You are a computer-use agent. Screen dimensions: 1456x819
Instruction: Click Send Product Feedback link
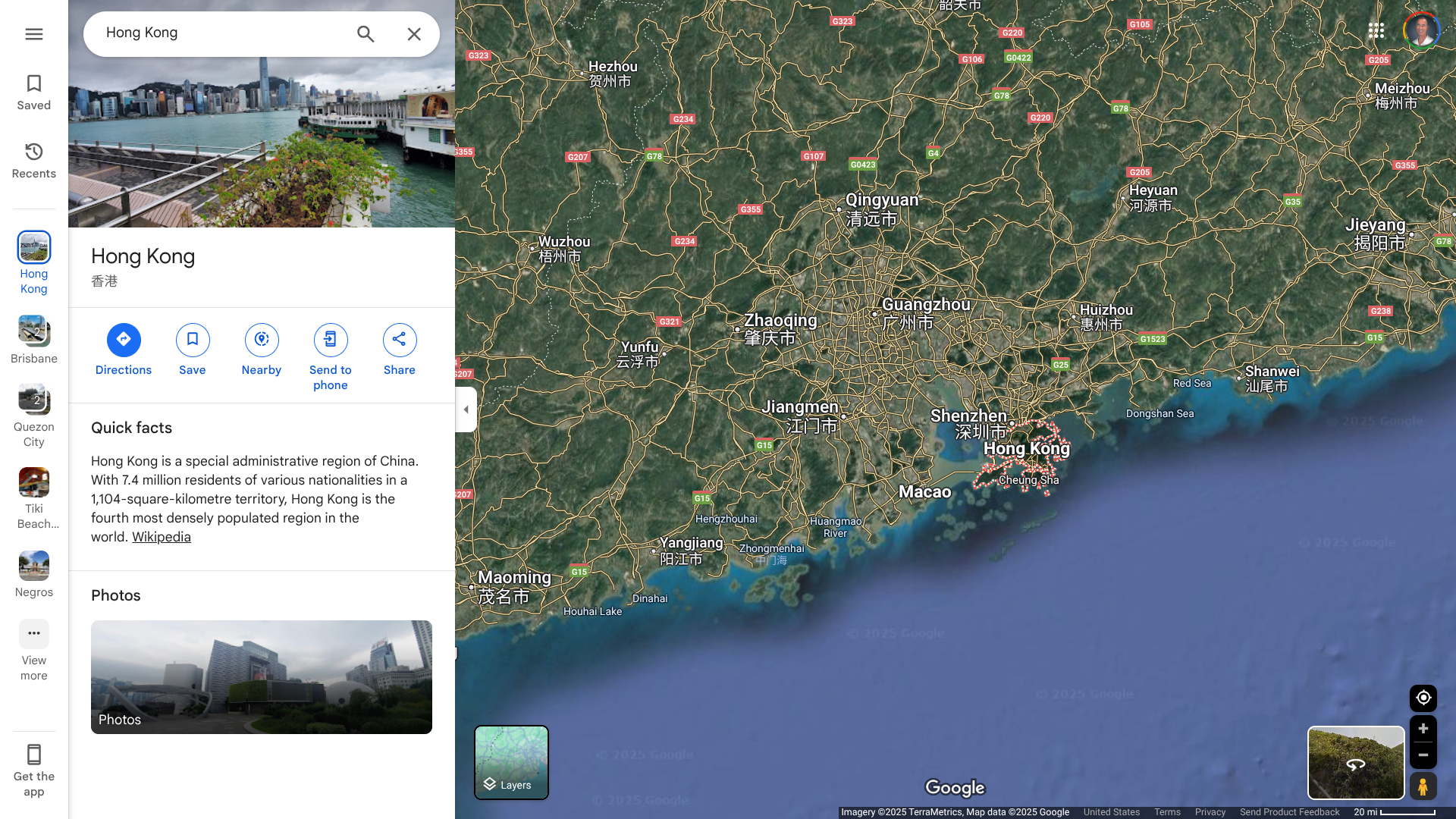pyautogui.click(x=1289, y=812)
